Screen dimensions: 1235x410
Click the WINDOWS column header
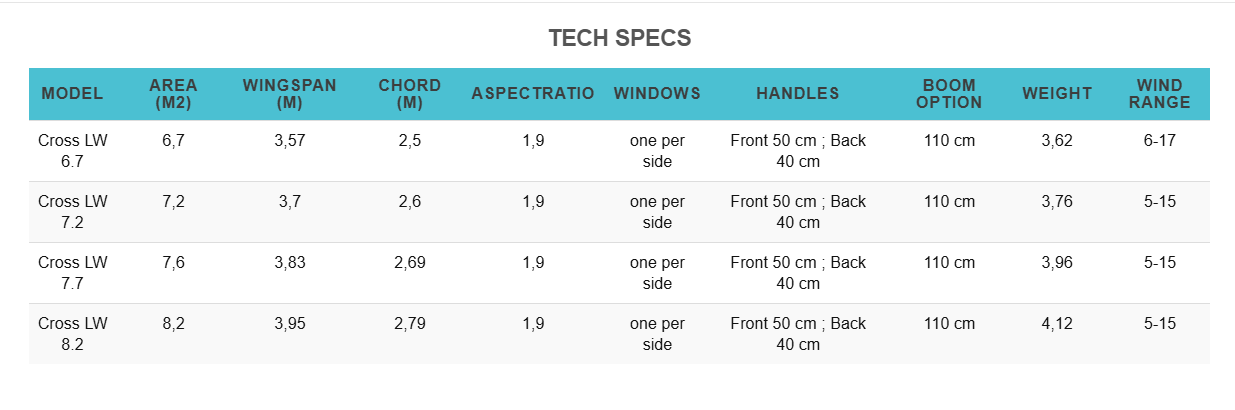point(657,94)
